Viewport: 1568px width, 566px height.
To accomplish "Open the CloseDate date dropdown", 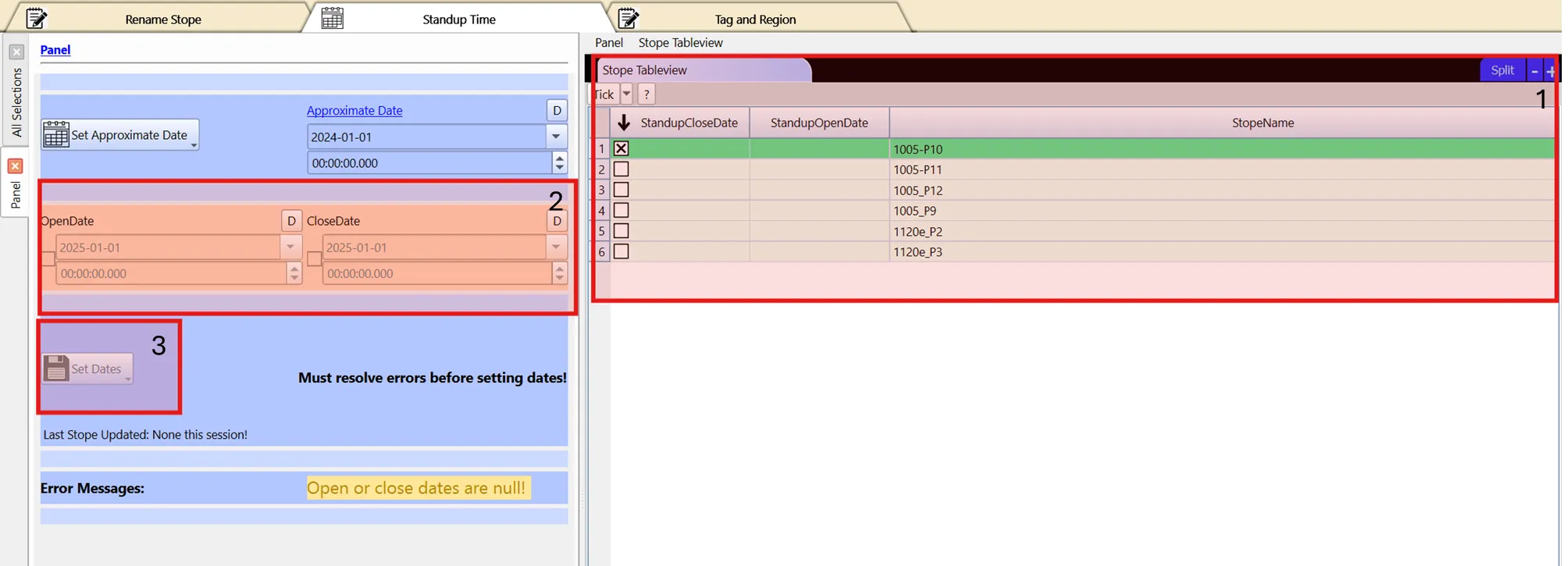I will (x=556, y=247).
